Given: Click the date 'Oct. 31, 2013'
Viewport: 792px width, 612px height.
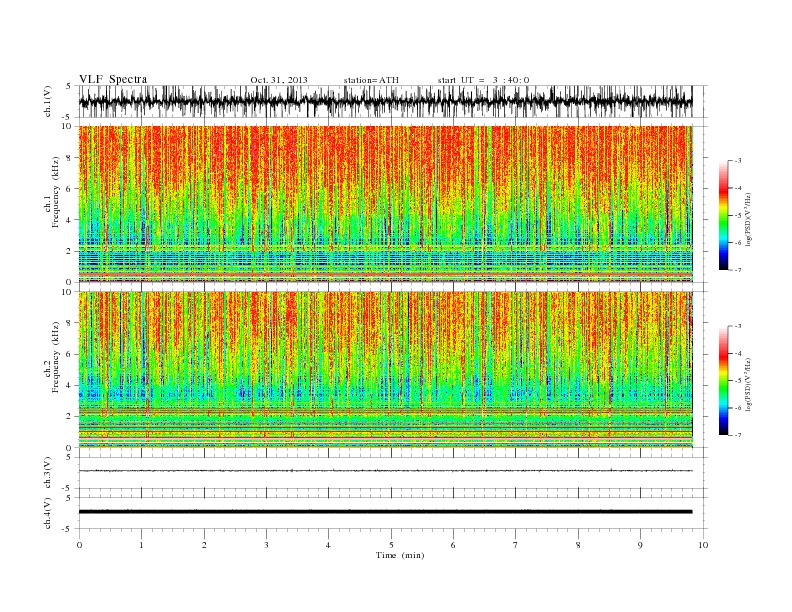Looking at the screenshot, I should point(279,80).
